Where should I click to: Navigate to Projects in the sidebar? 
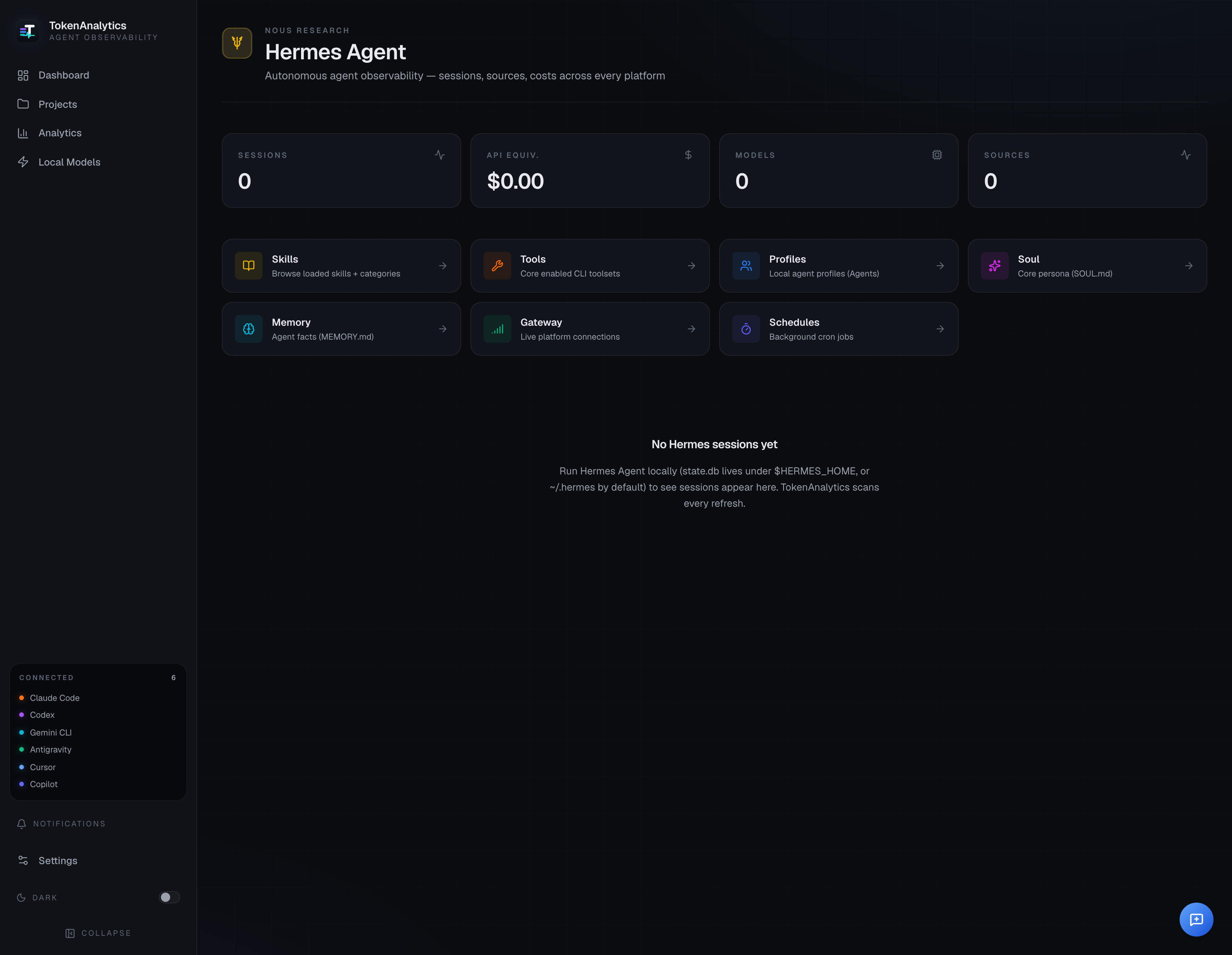click(57, 104)
